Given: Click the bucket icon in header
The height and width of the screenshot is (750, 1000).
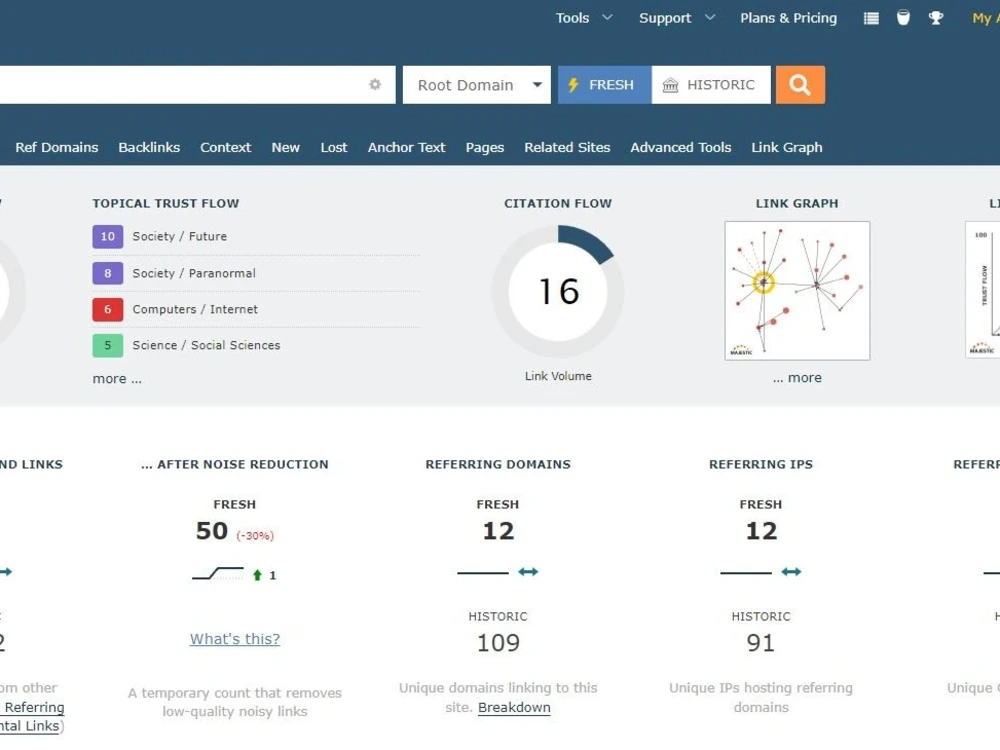Looking at the screenshot, I should click(903, 18).
